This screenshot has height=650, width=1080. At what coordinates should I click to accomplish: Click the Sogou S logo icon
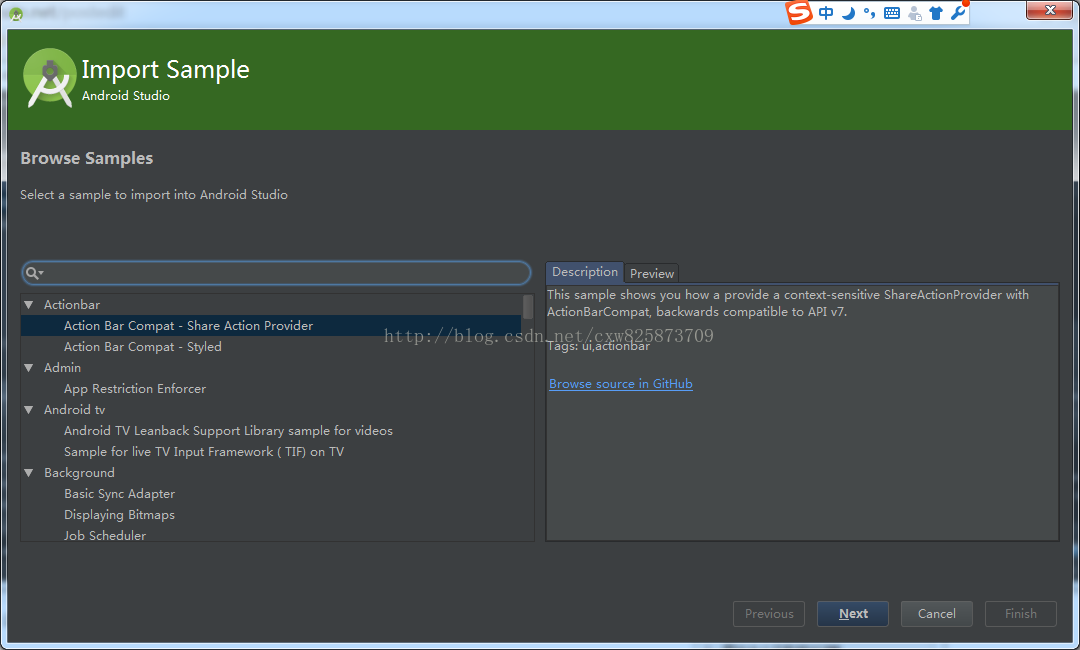(799, 12)
